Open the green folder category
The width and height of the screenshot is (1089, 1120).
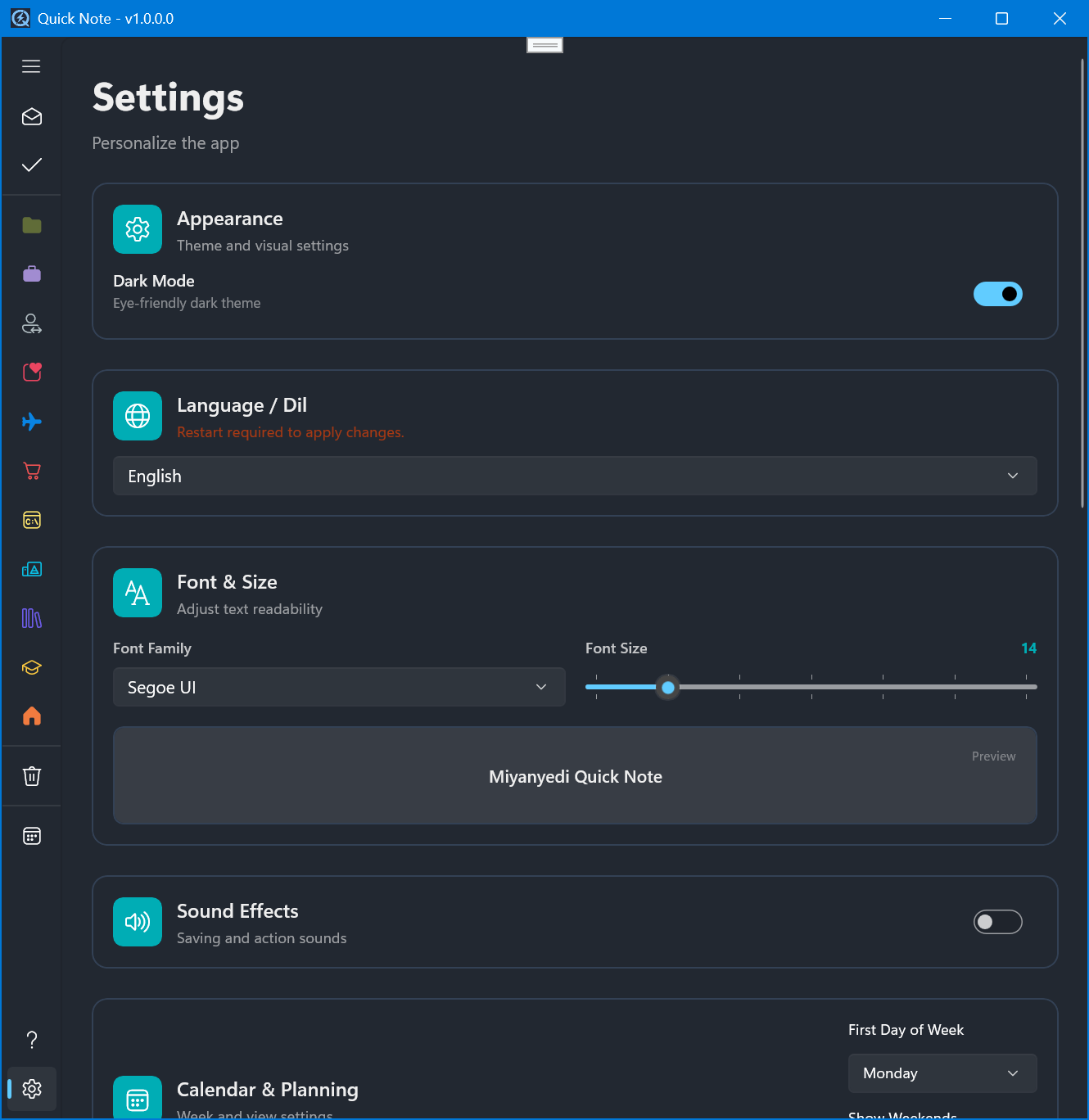point(32,225)
